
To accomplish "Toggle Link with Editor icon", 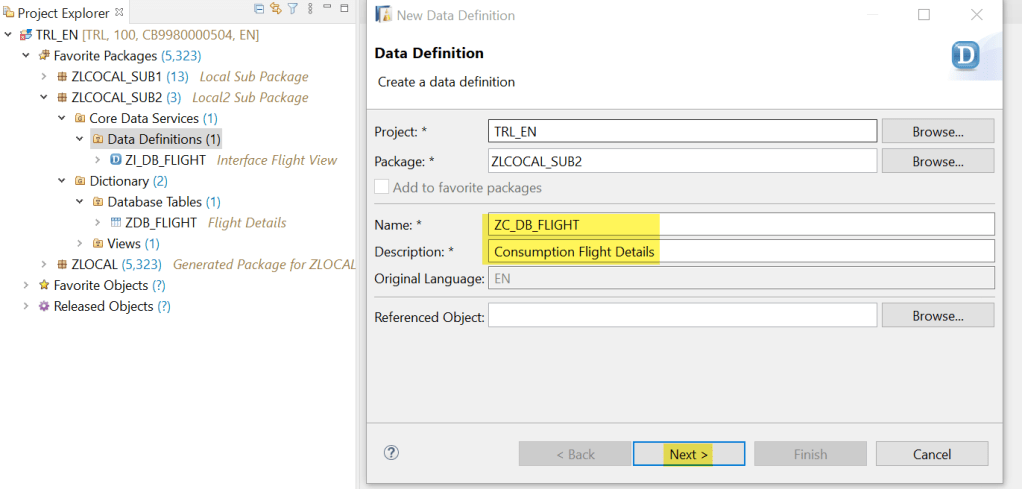I will click(x=275, y=9).
